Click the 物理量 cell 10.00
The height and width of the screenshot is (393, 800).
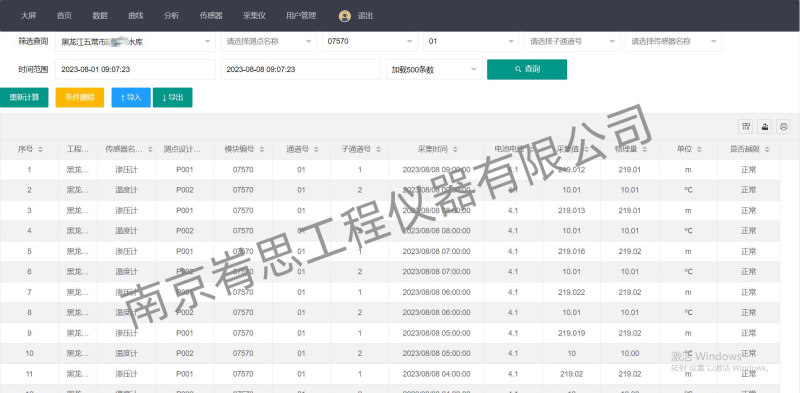[630, 353]
